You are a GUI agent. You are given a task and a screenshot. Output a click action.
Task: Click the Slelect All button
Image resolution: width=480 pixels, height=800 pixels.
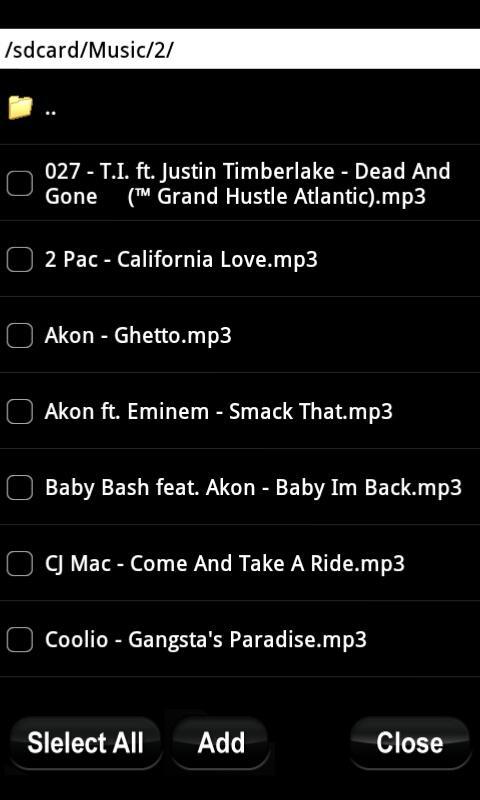(85, 743)
